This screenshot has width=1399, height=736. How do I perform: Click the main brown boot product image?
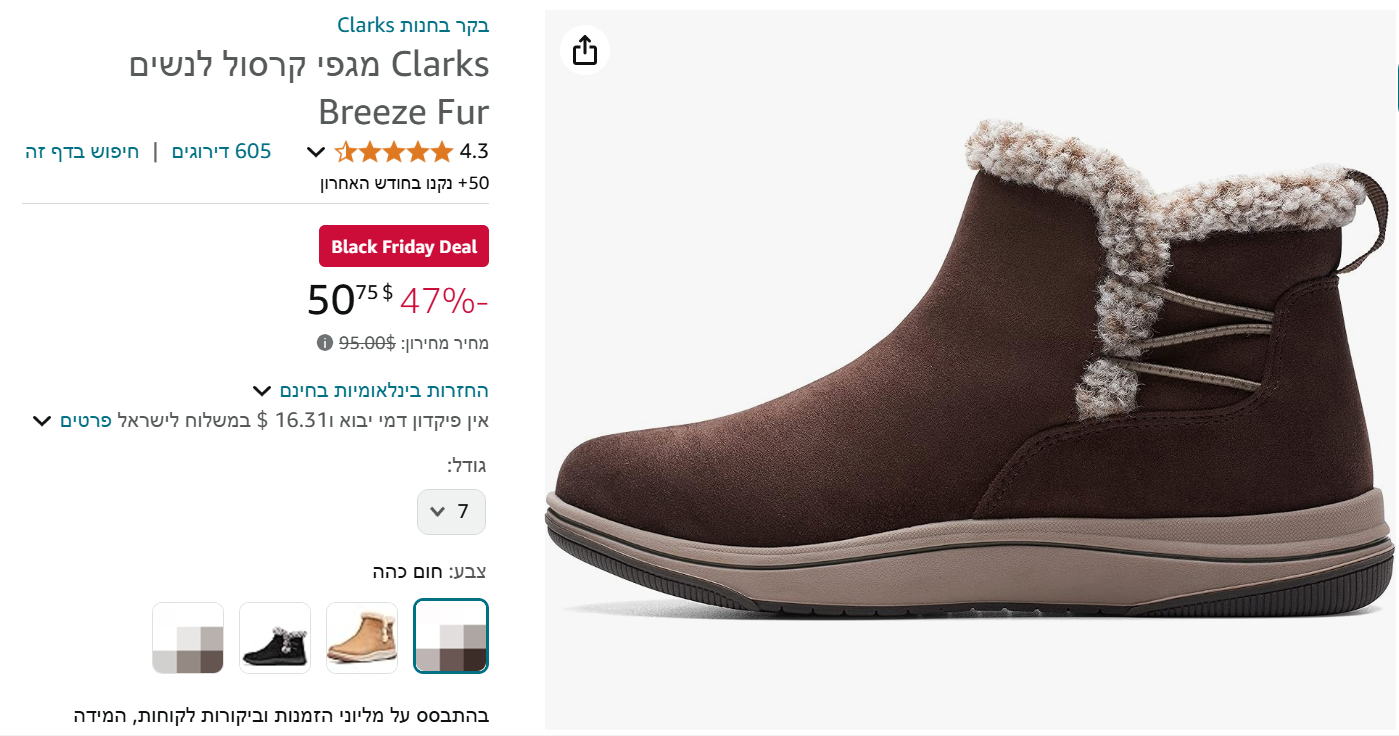point(968,369)
